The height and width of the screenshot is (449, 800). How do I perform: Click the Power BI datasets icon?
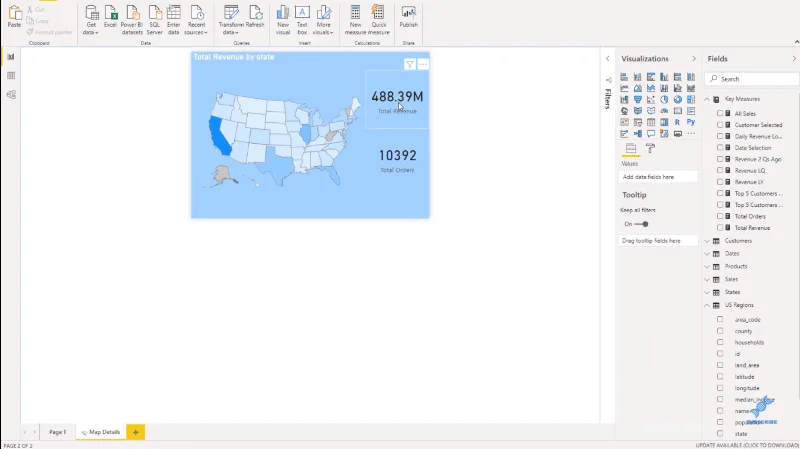[132, 20]
